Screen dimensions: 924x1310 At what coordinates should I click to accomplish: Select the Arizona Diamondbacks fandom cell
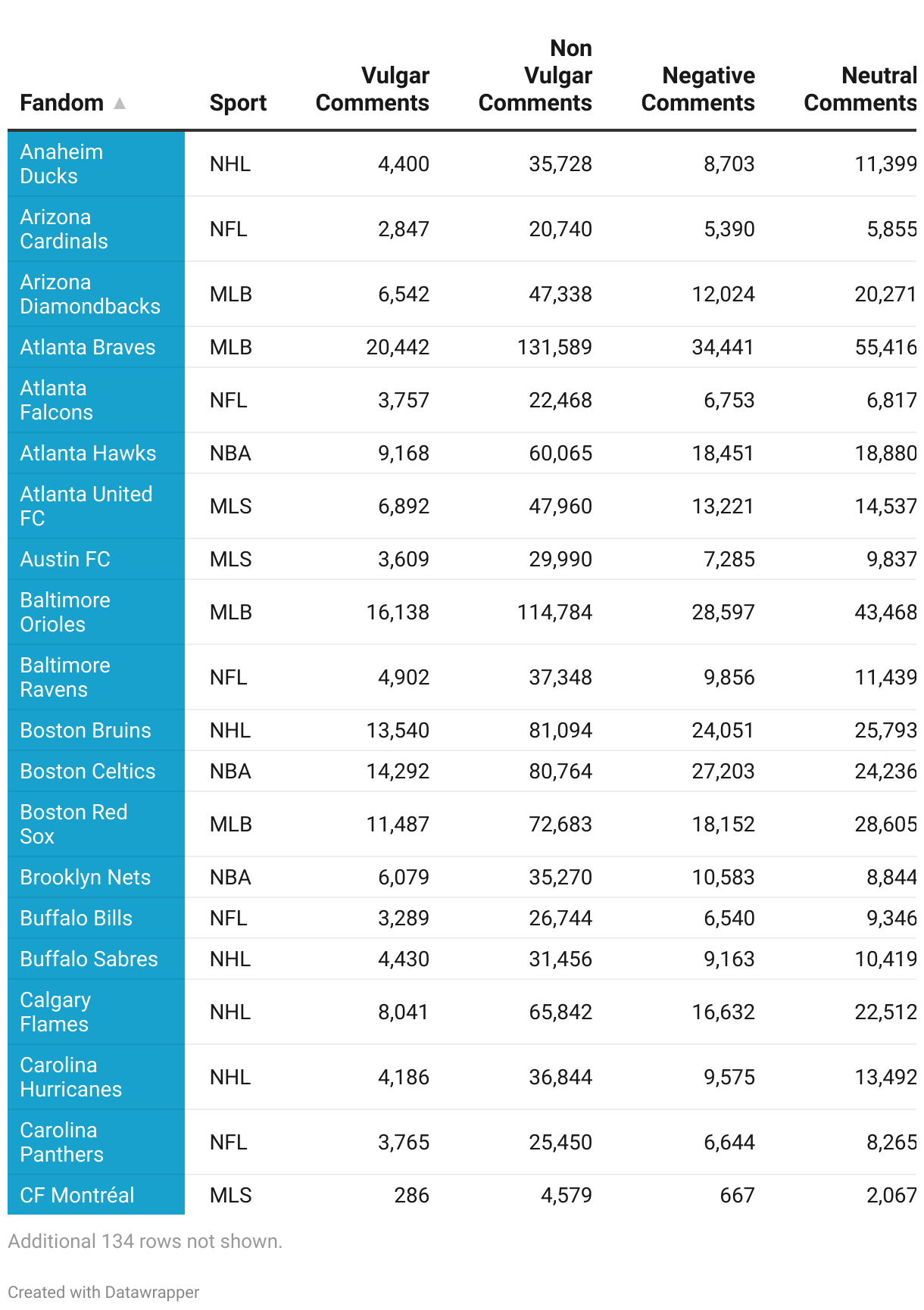click(x=90, y=294)
